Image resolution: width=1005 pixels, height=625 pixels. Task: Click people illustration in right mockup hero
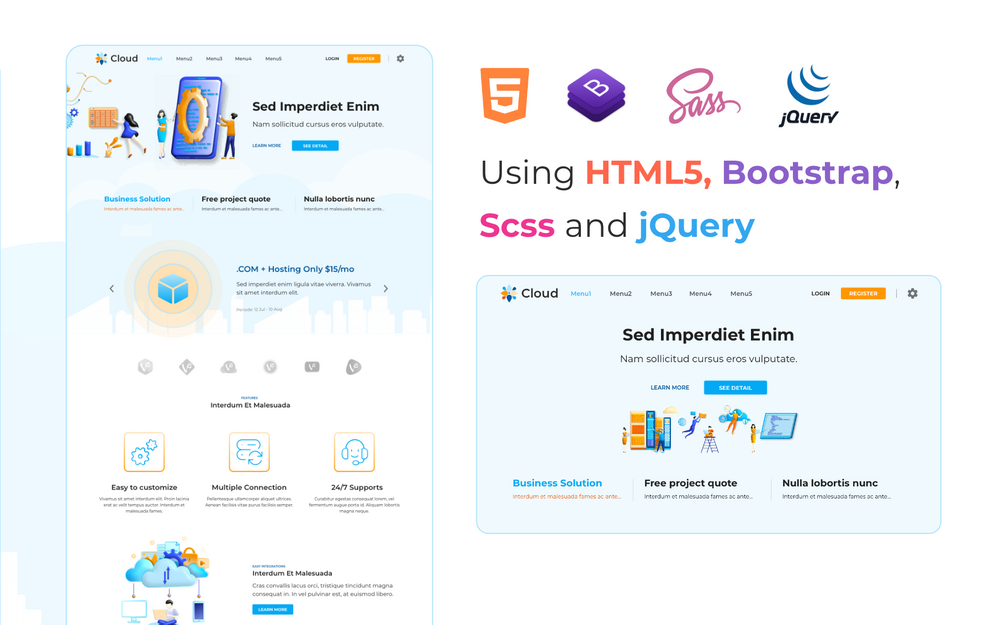coord(710,429)
